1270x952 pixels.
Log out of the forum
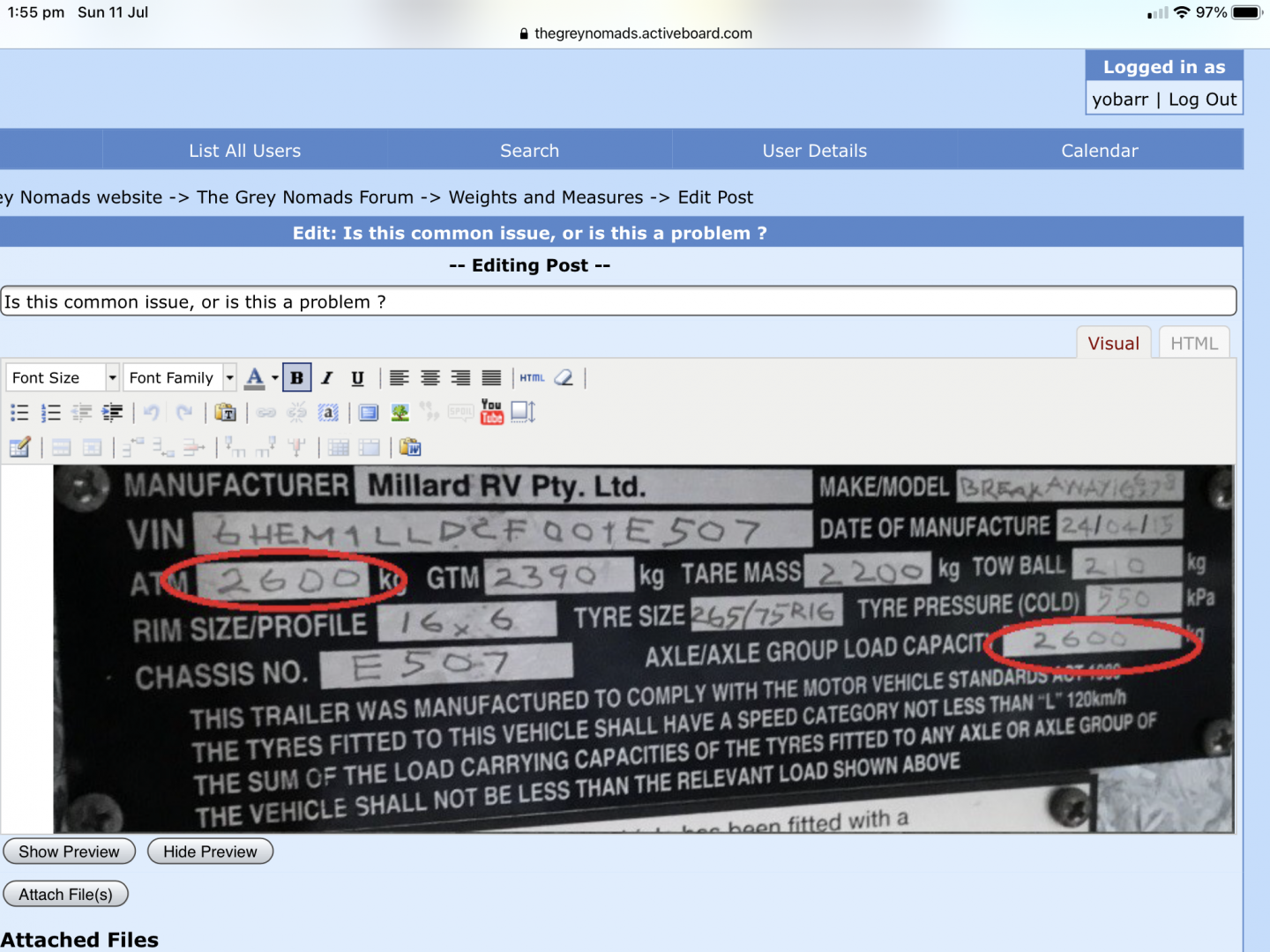(1202, 100)
